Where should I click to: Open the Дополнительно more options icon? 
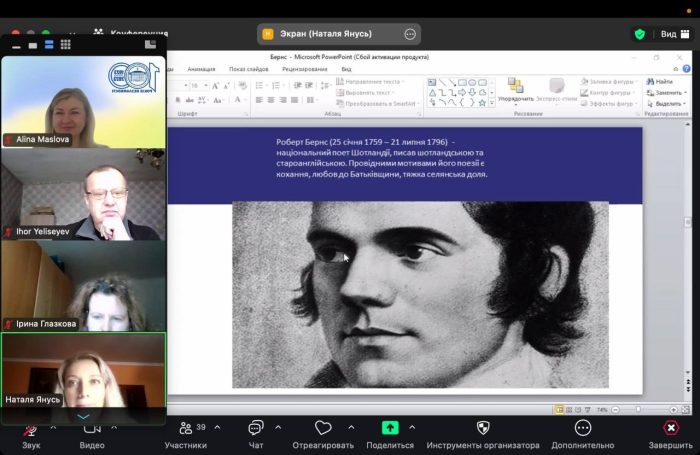pos(582,428)
